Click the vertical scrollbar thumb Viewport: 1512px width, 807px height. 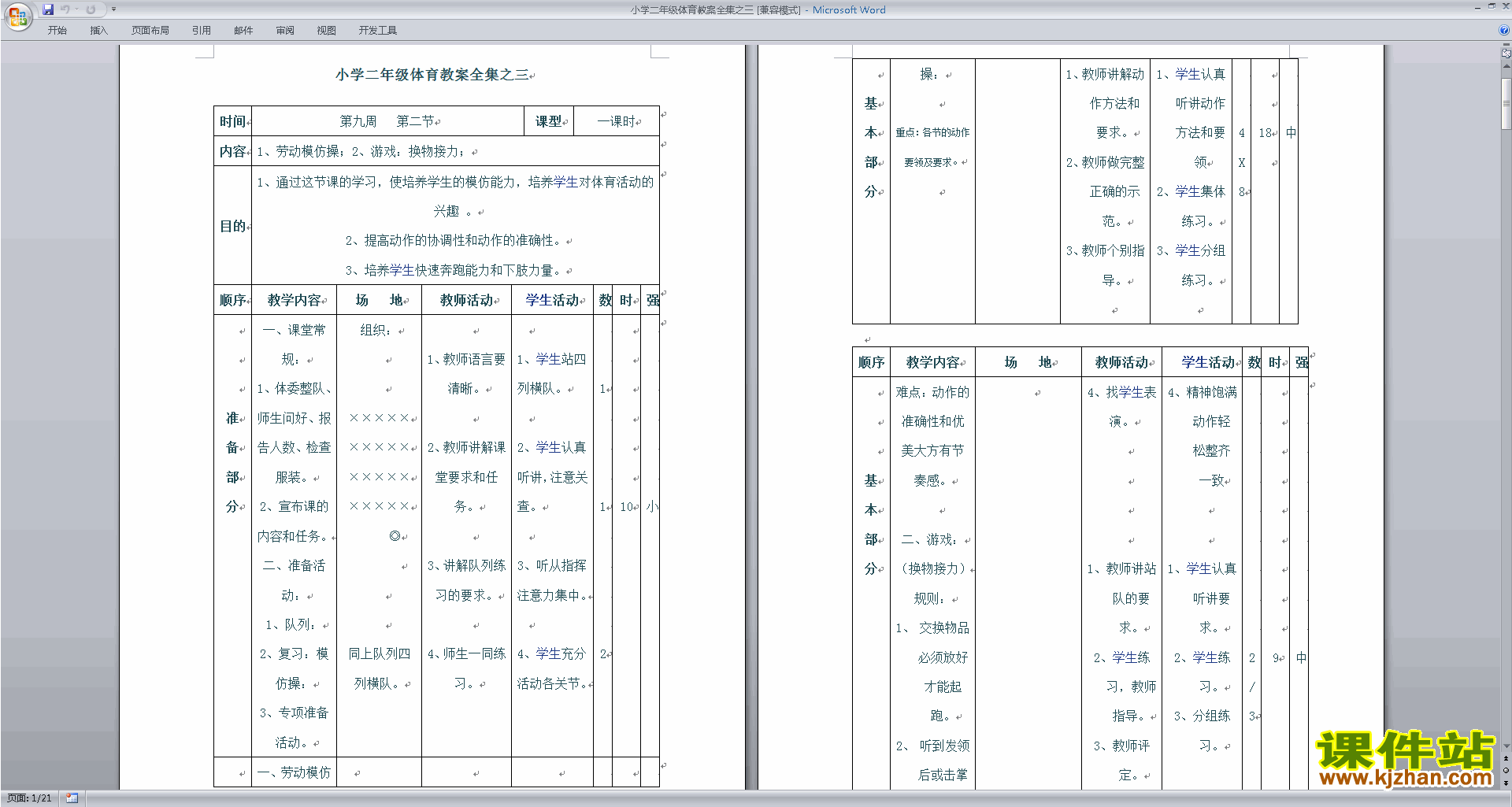1506,103
